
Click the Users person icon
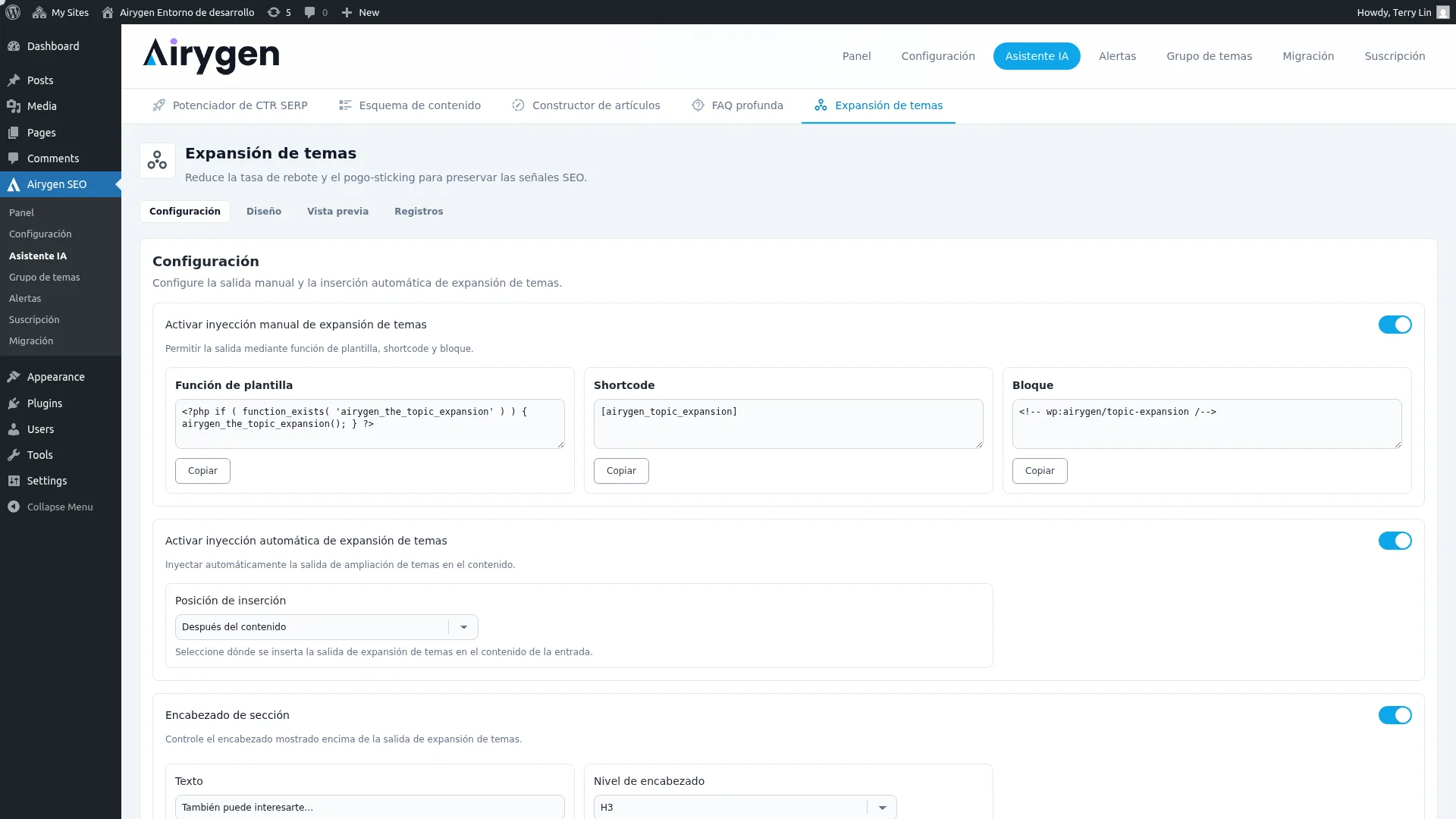[14, 429]
